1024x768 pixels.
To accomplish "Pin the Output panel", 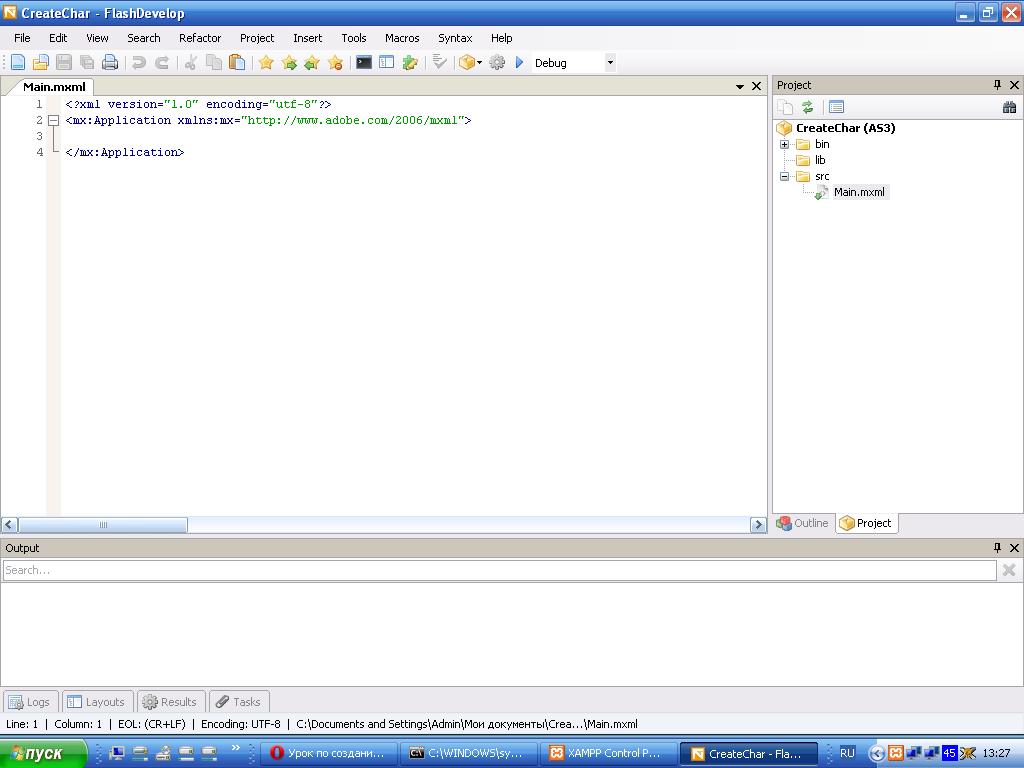I will click(x=997, y=548).
